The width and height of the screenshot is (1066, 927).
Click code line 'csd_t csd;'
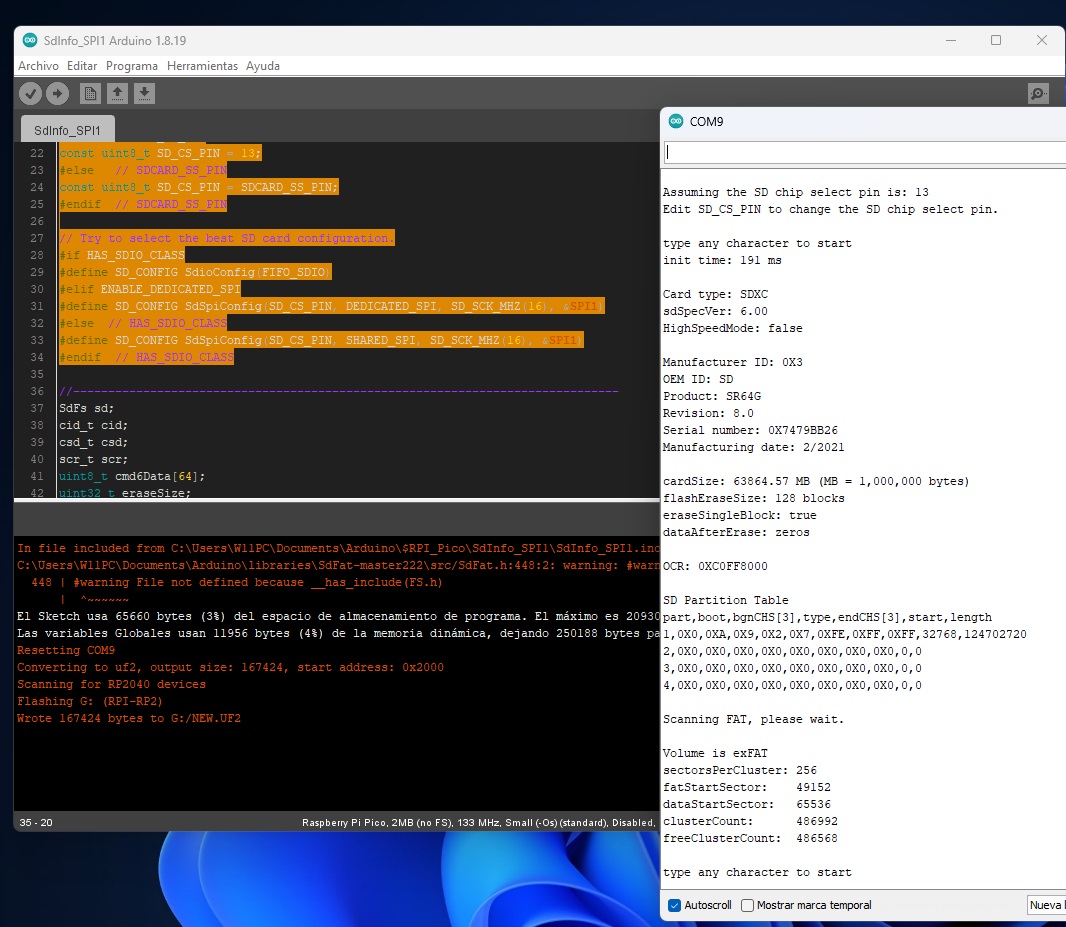[93, 442]
